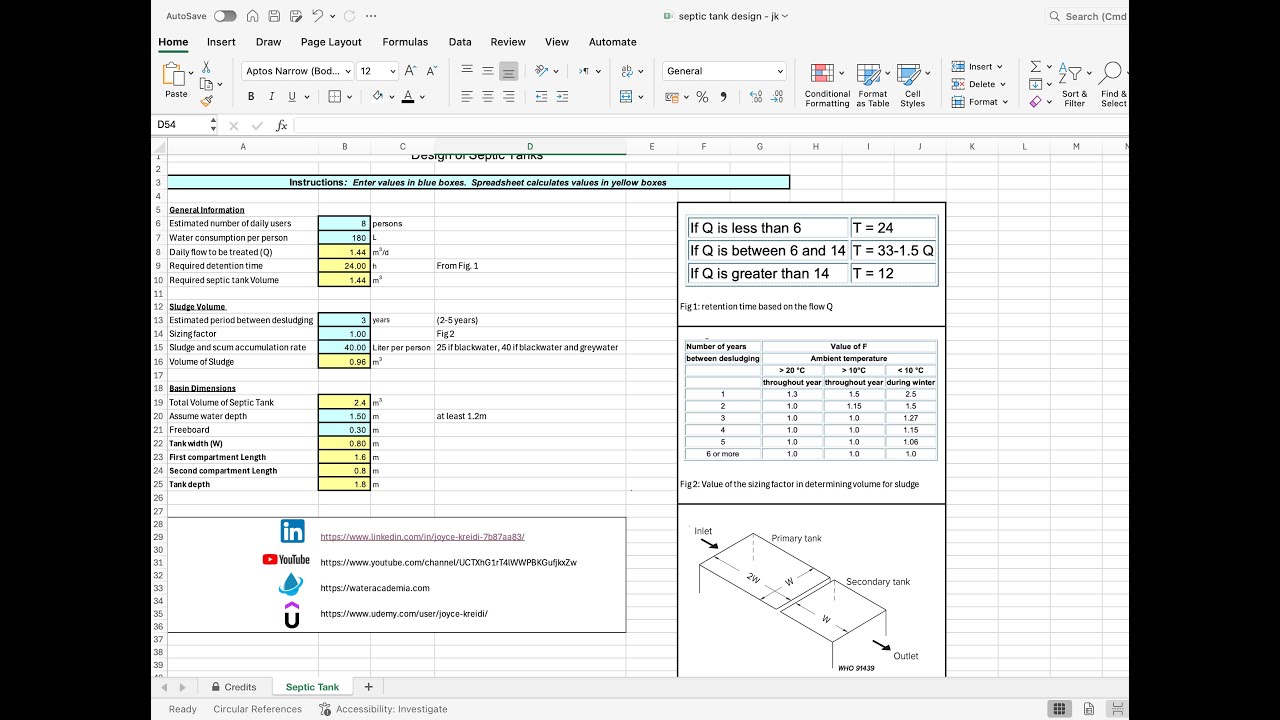The width and height of the screenshot is (1280, 720).
Task: Expand the Cell Styles dropdown
Action: tap(927, 73)
